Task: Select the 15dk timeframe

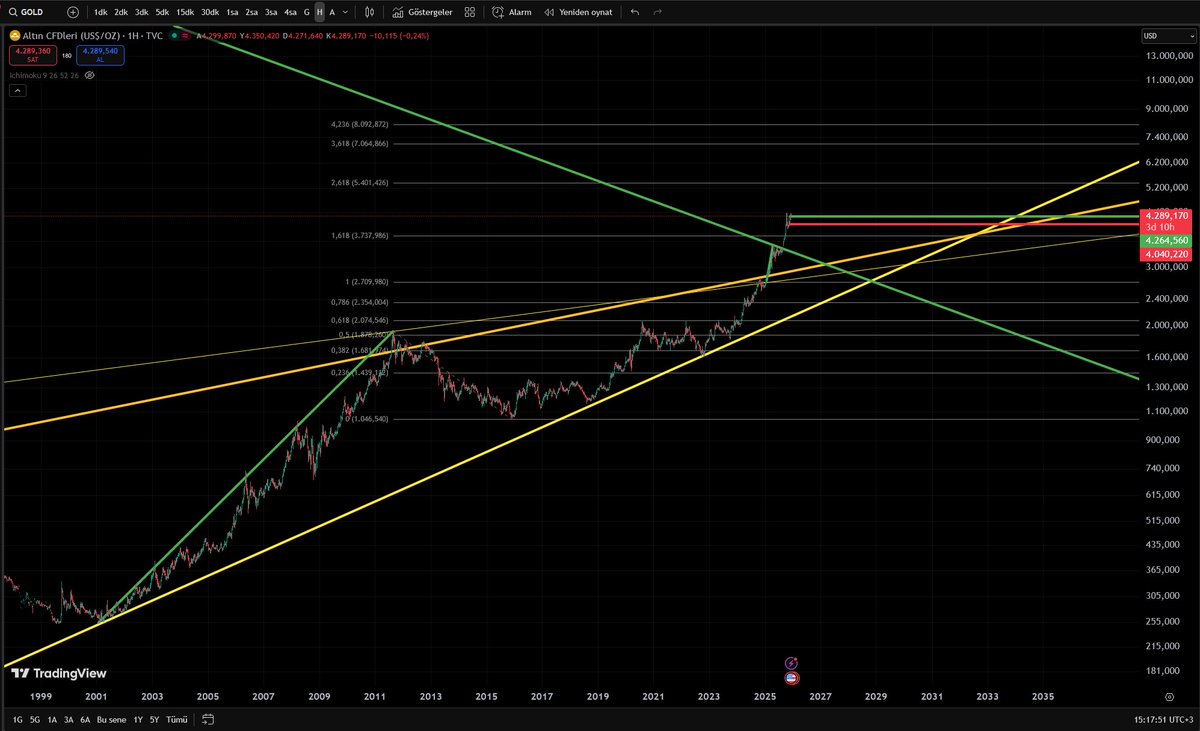Action: click(x=185, y=13)
